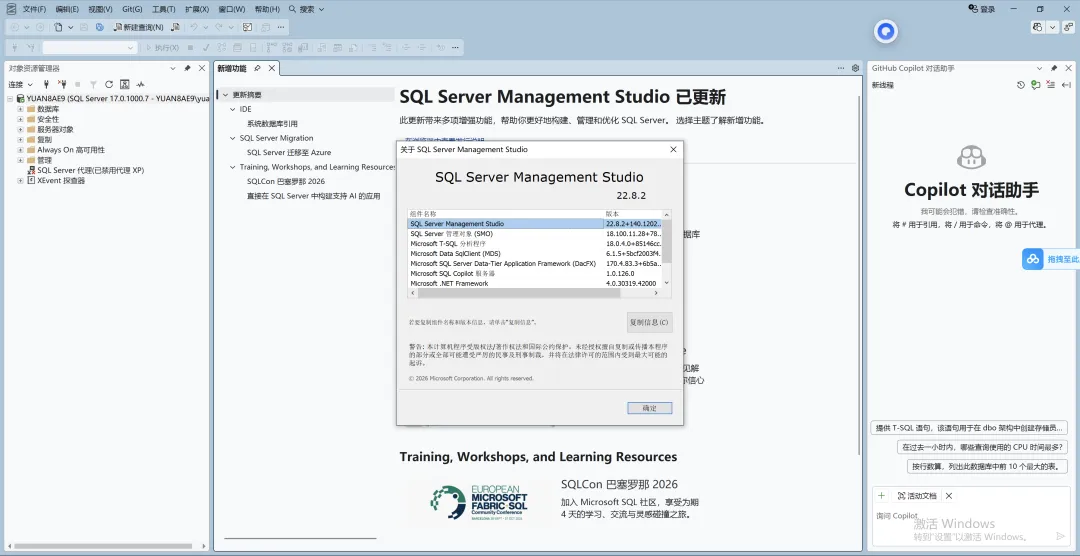Image resolution: width=1080 pixels, height=556 pixels.
Task: Select the Microsoft .NET Framework component row
Action: pos(534,283)
